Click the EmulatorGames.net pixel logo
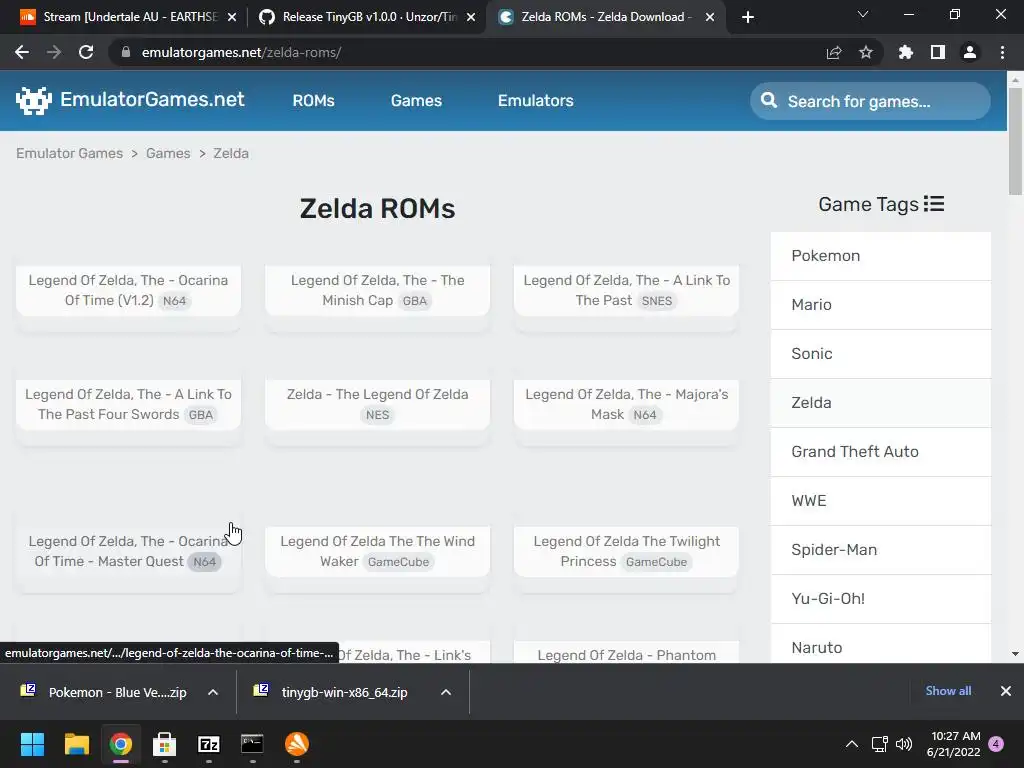The image size is (1024, 768). click(x=33, y=101)
